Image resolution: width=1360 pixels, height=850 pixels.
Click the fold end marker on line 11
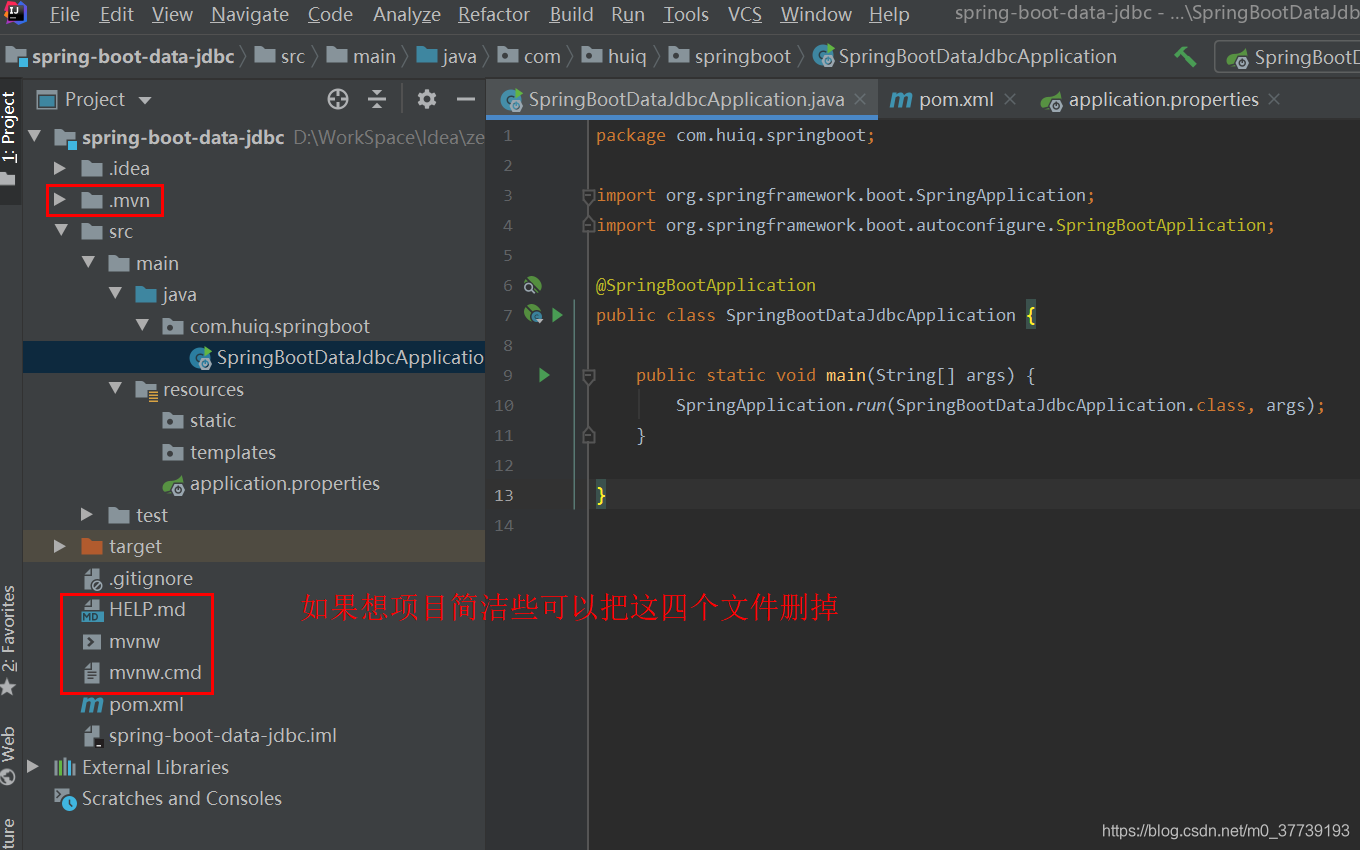[589, 435]
